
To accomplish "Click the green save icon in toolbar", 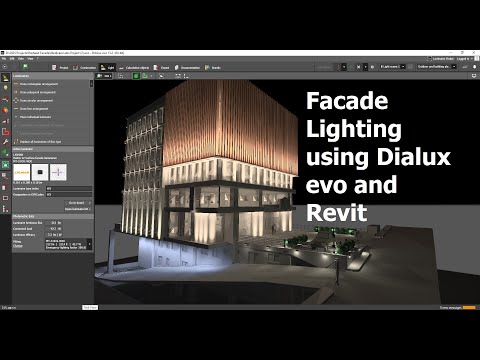I will pyautogui.click(x=25, y=67).
